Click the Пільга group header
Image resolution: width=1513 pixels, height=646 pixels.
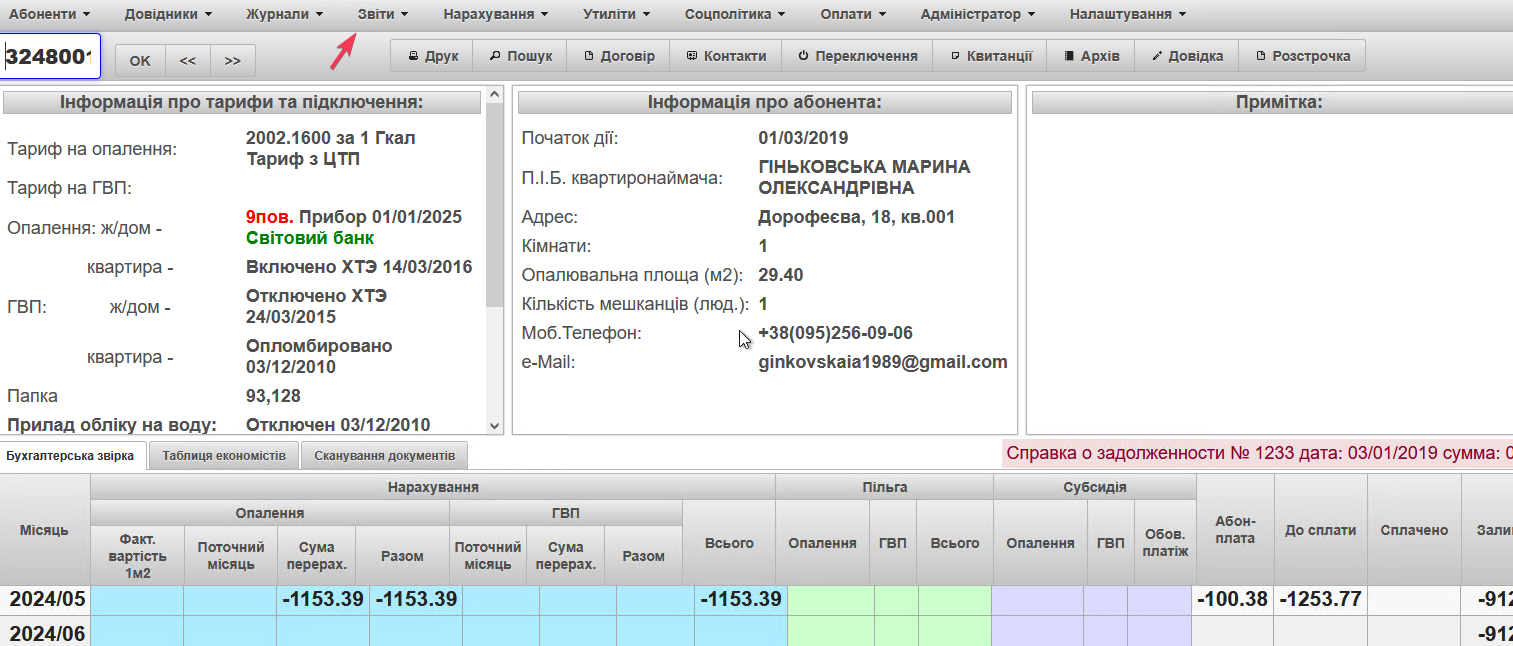(885, 487)
